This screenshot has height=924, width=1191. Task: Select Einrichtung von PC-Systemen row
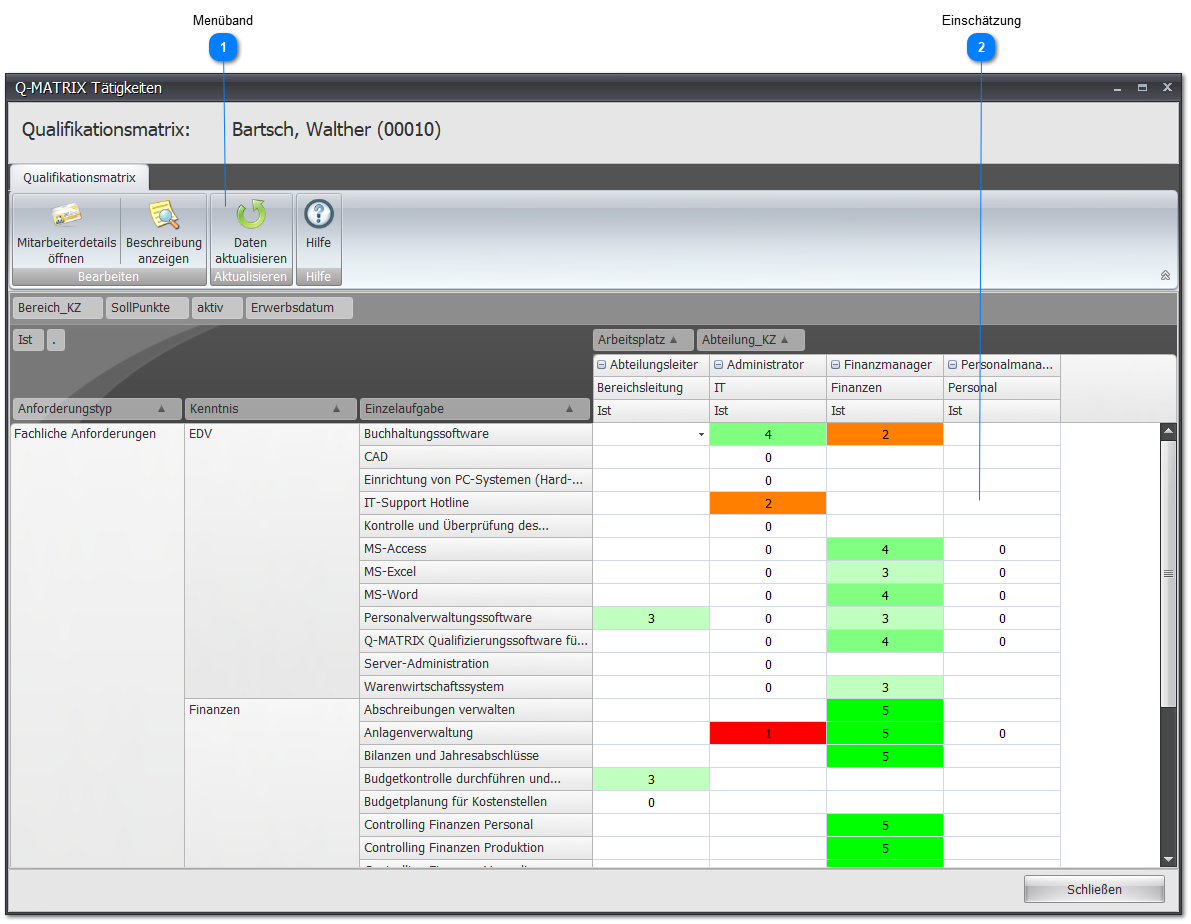(x=475, y=479)
